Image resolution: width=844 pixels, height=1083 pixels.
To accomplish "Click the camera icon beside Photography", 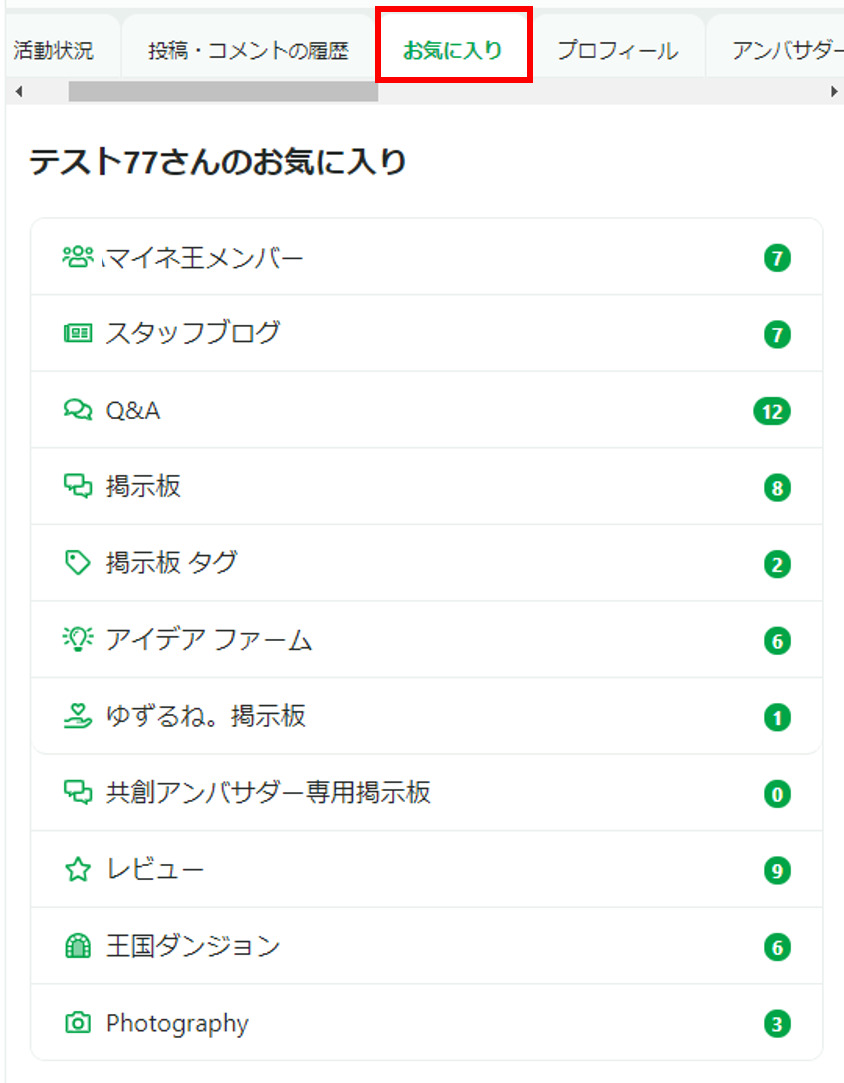I will (77, 1023).
